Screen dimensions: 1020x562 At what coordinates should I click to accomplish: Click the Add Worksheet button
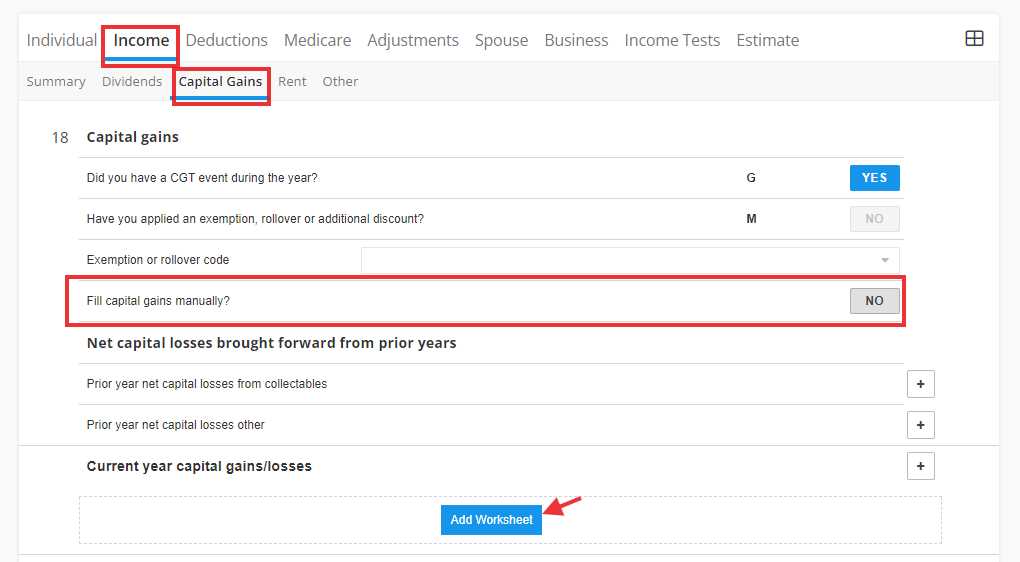click(x=491, y=520)
